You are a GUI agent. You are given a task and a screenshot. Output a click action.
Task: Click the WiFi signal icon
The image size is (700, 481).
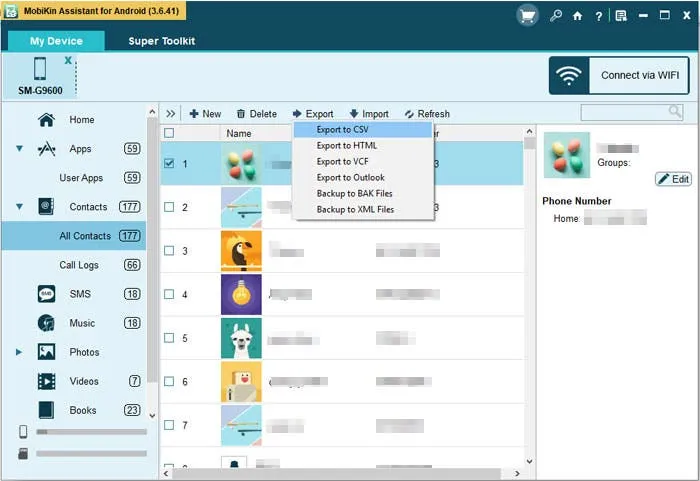coord(568,75)
